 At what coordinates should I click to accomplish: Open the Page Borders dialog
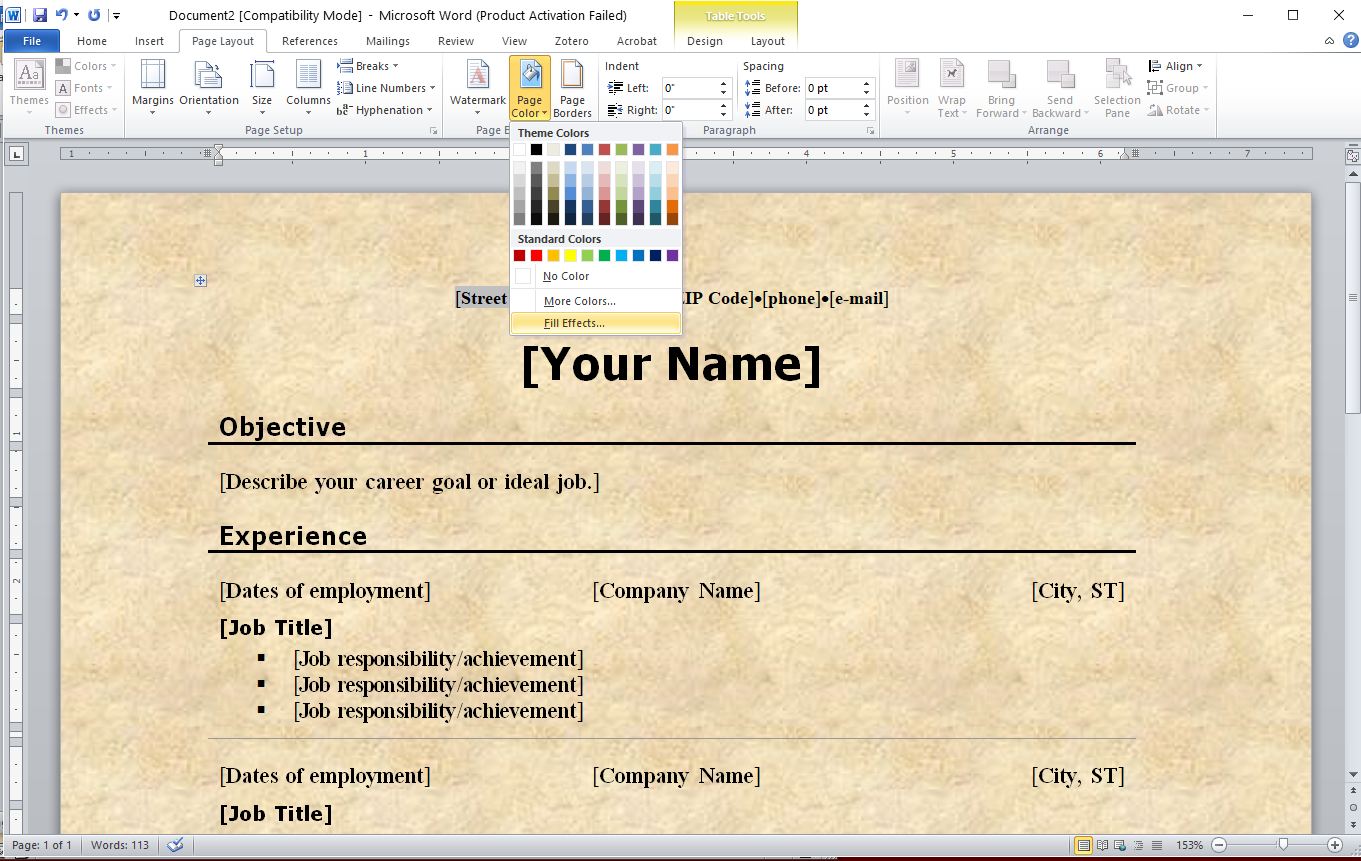[572, 88]
